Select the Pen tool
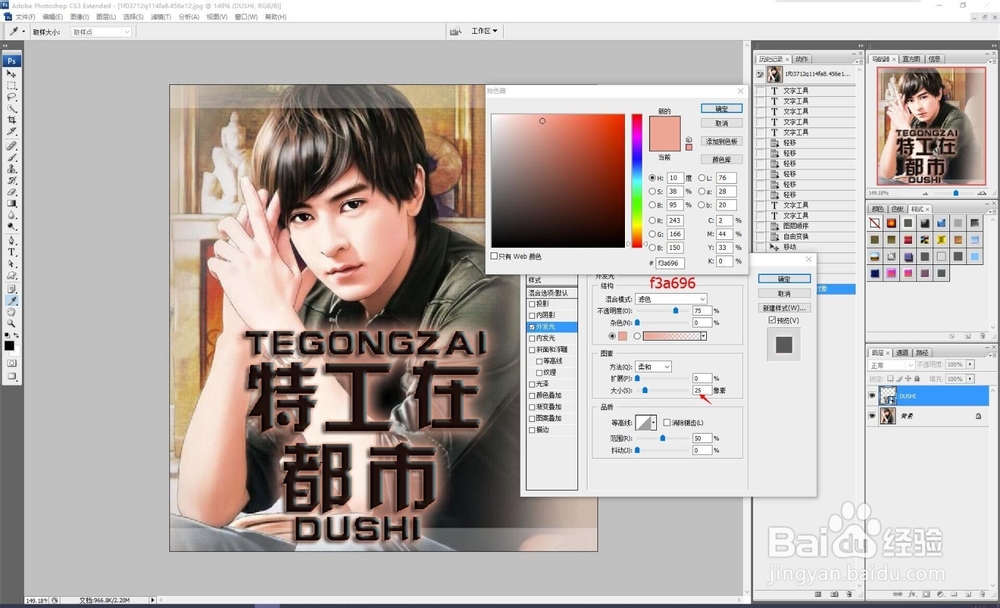1000x608 pixels. coord(11,241)
